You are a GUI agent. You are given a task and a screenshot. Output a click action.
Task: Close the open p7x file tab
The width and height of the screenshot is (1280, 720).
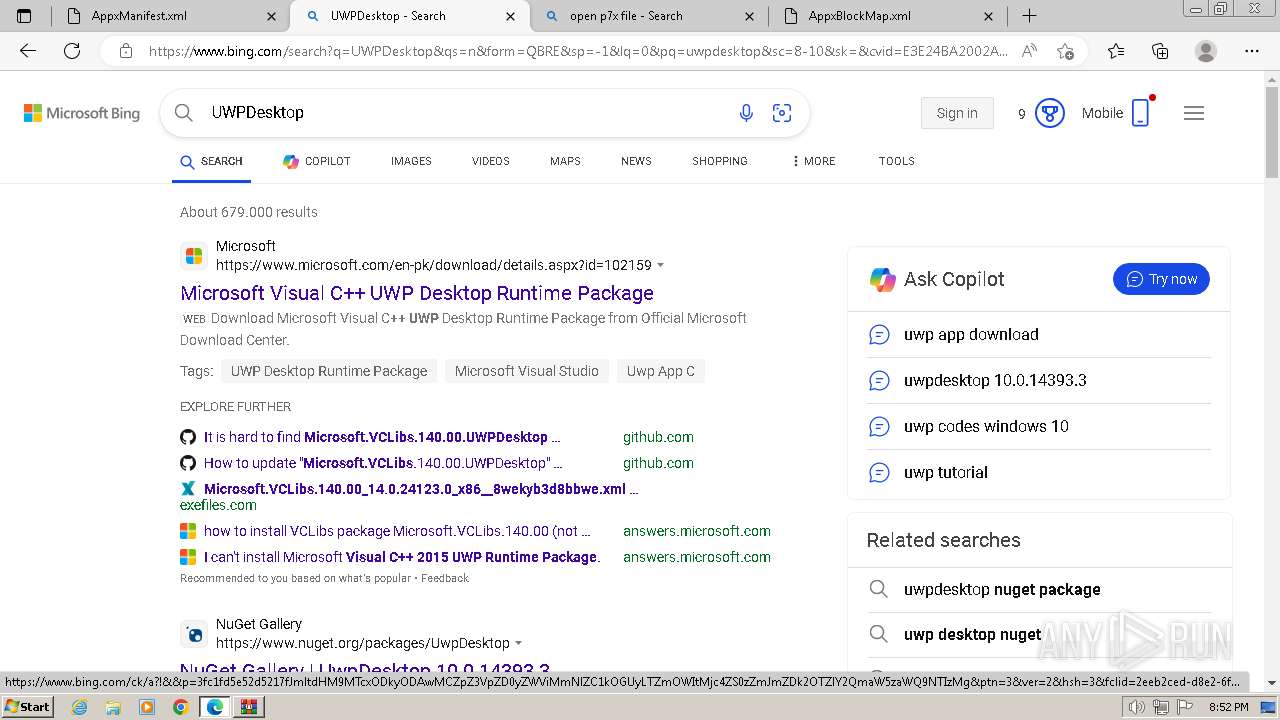[x=750, y=16]
